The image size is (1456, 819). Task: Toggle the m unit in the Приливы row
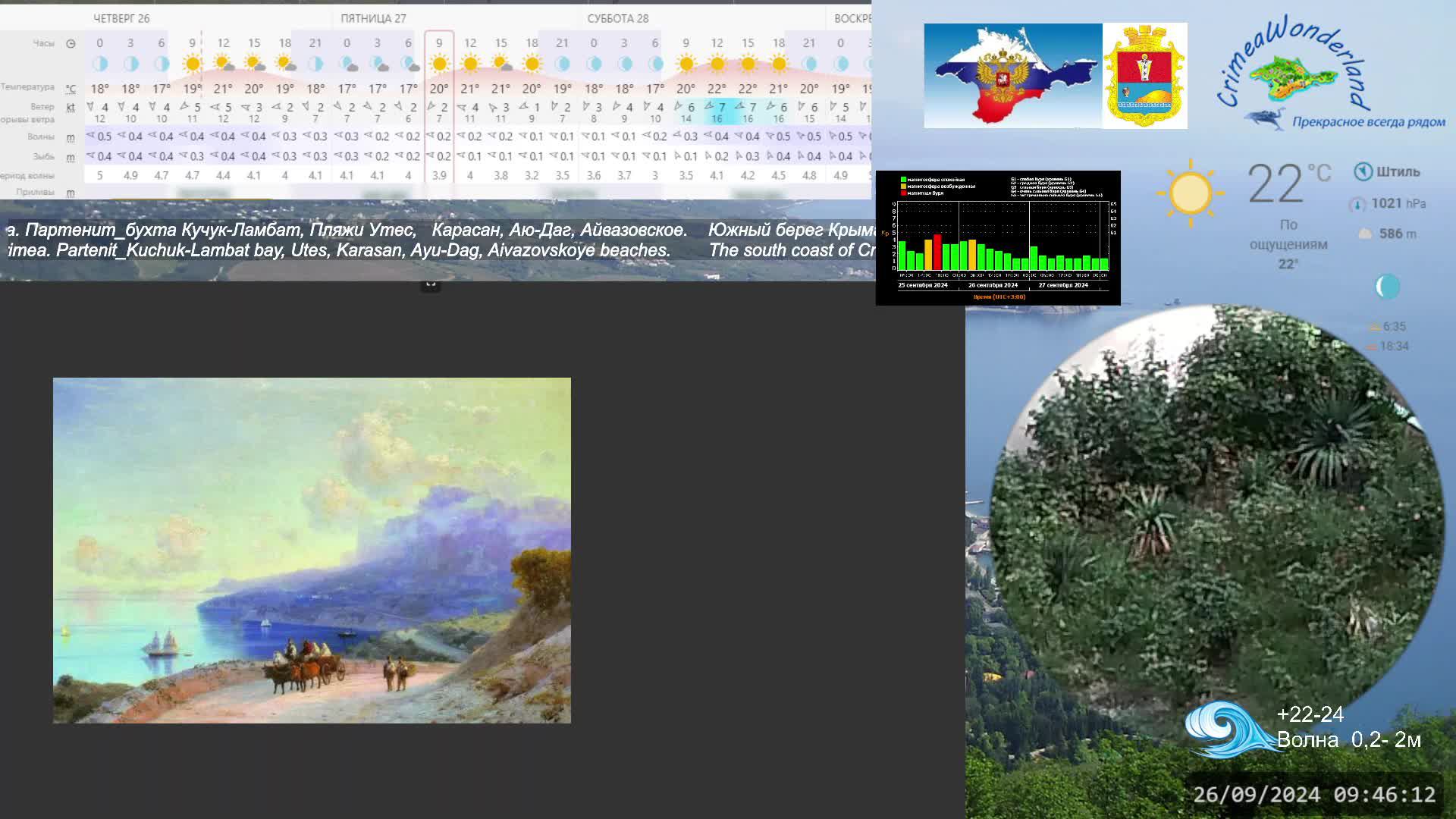71,193
